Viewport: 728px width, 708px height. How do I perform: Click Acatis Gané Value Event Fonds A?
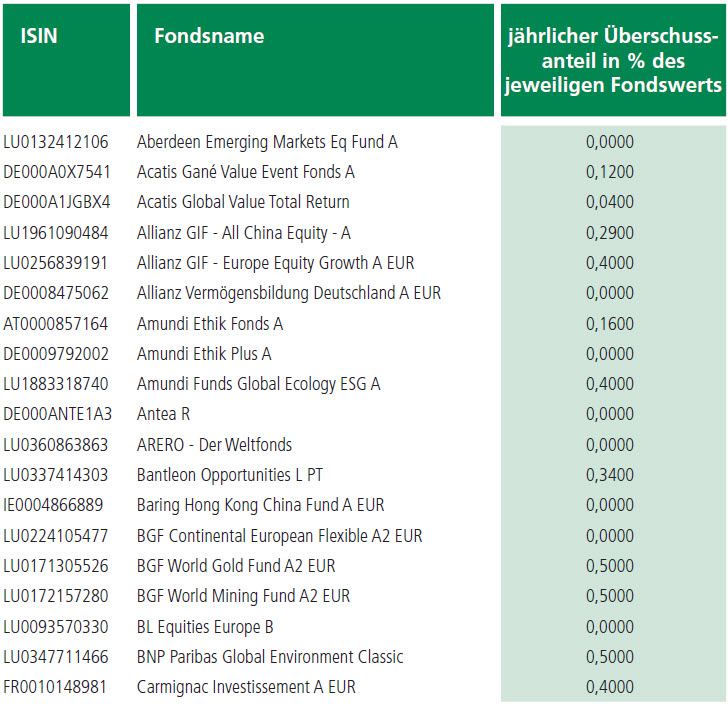pyautogui.click(x=245, y=172)
